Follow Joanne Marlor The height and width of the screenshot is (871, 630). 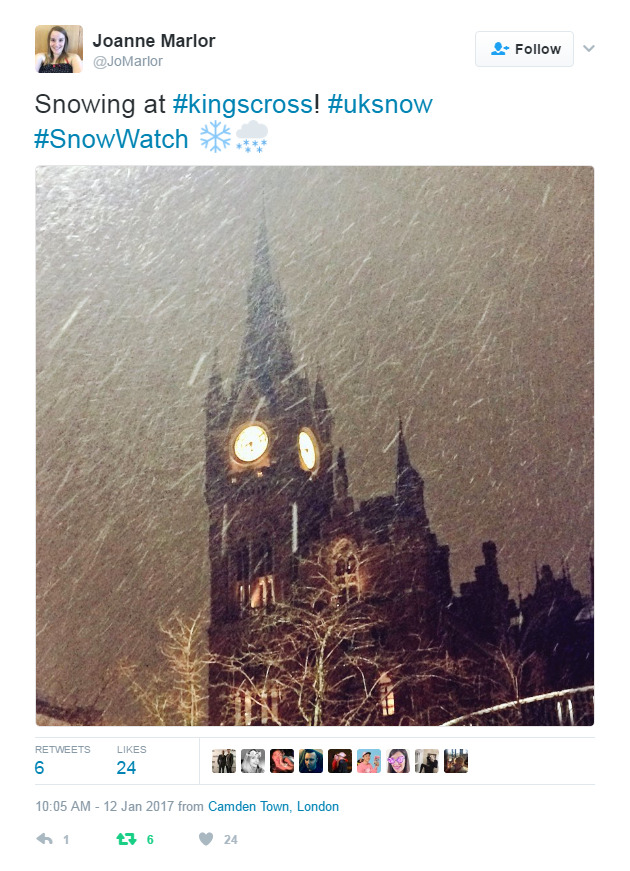pos(524,49)
